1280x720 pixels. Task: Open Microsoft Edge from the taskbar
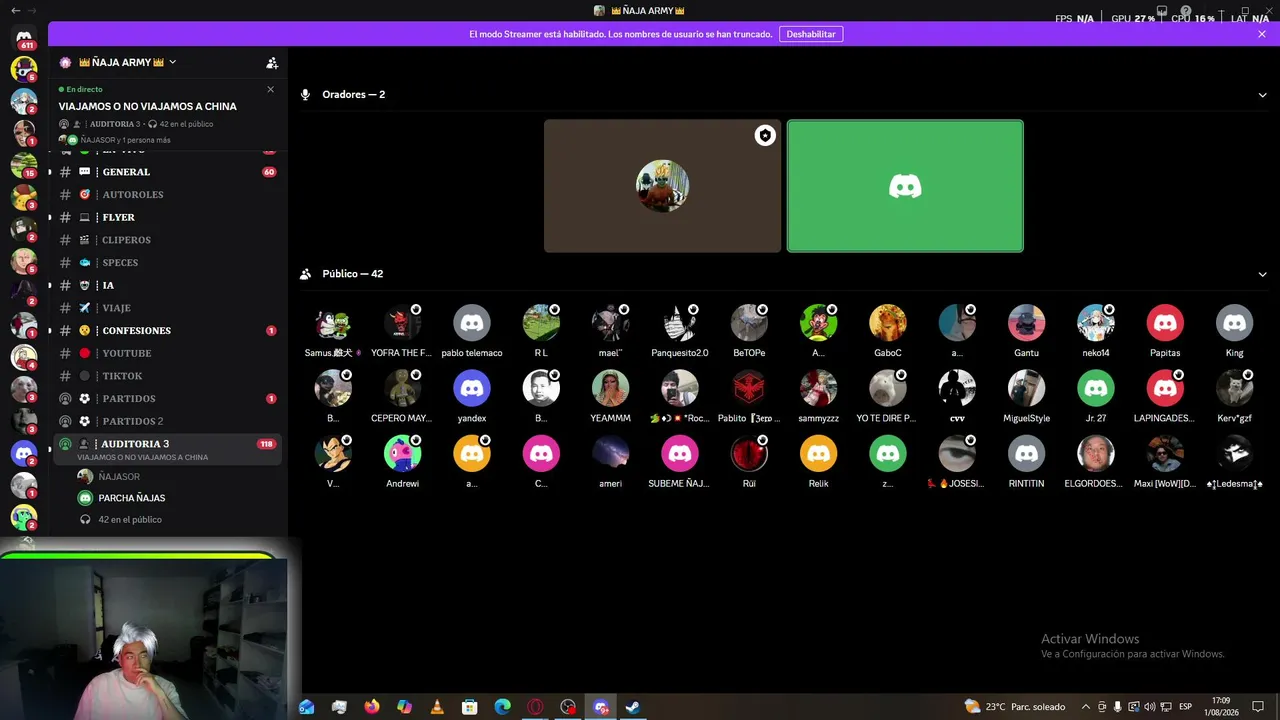tap(503, 707)
